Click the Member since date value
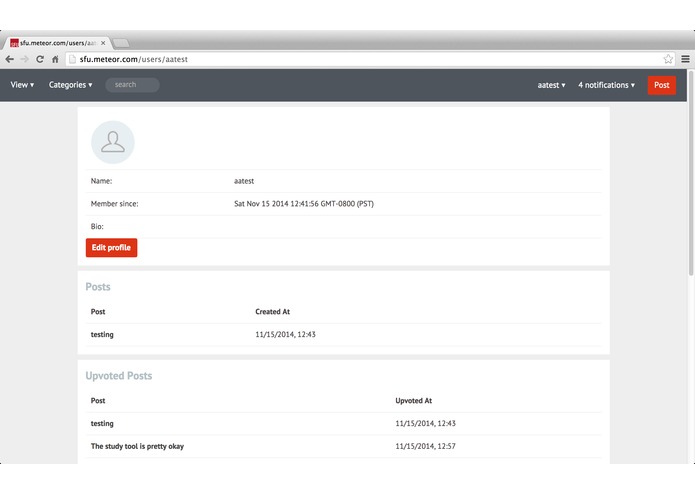The width and height of the screenshot is (695, 494). [x=304, y=204]
